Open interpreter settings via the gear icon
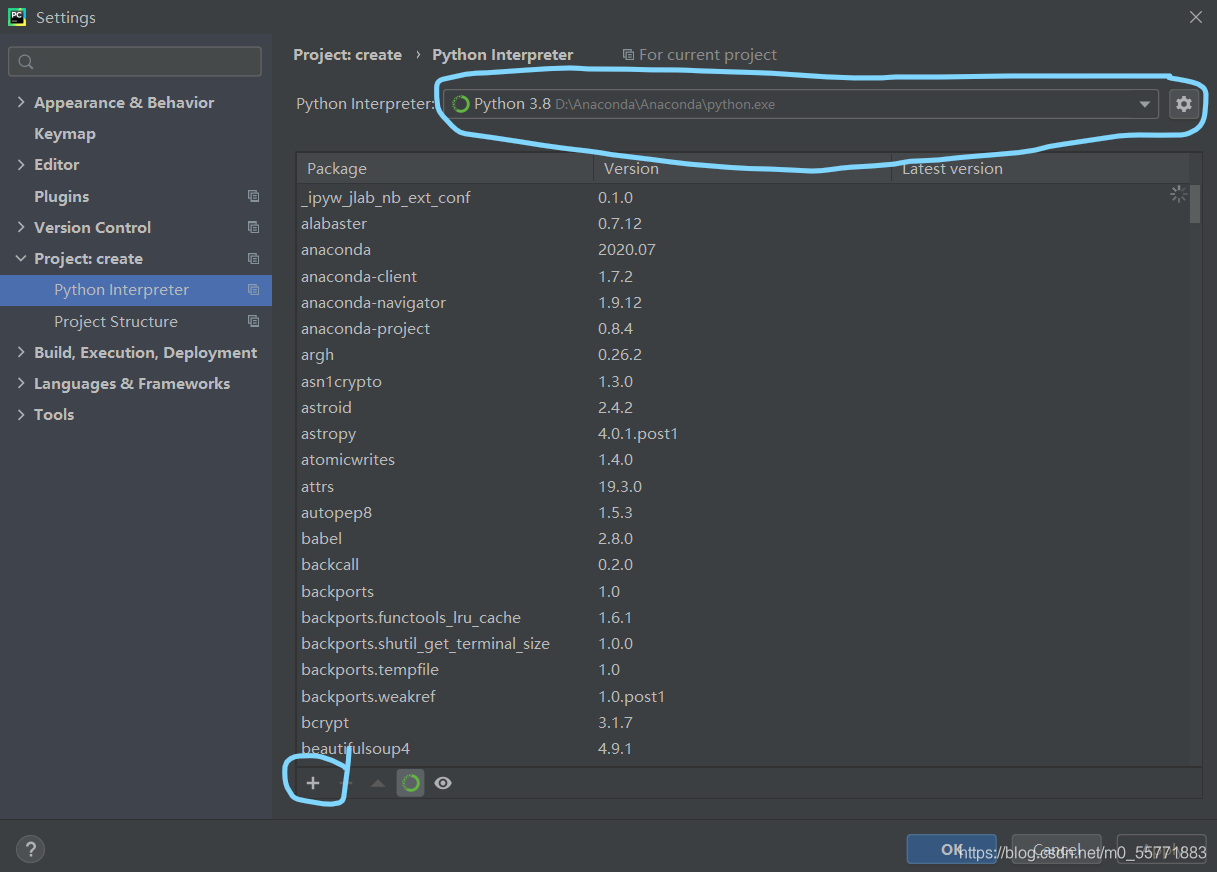1217x872 pixels. (1184, 103)
